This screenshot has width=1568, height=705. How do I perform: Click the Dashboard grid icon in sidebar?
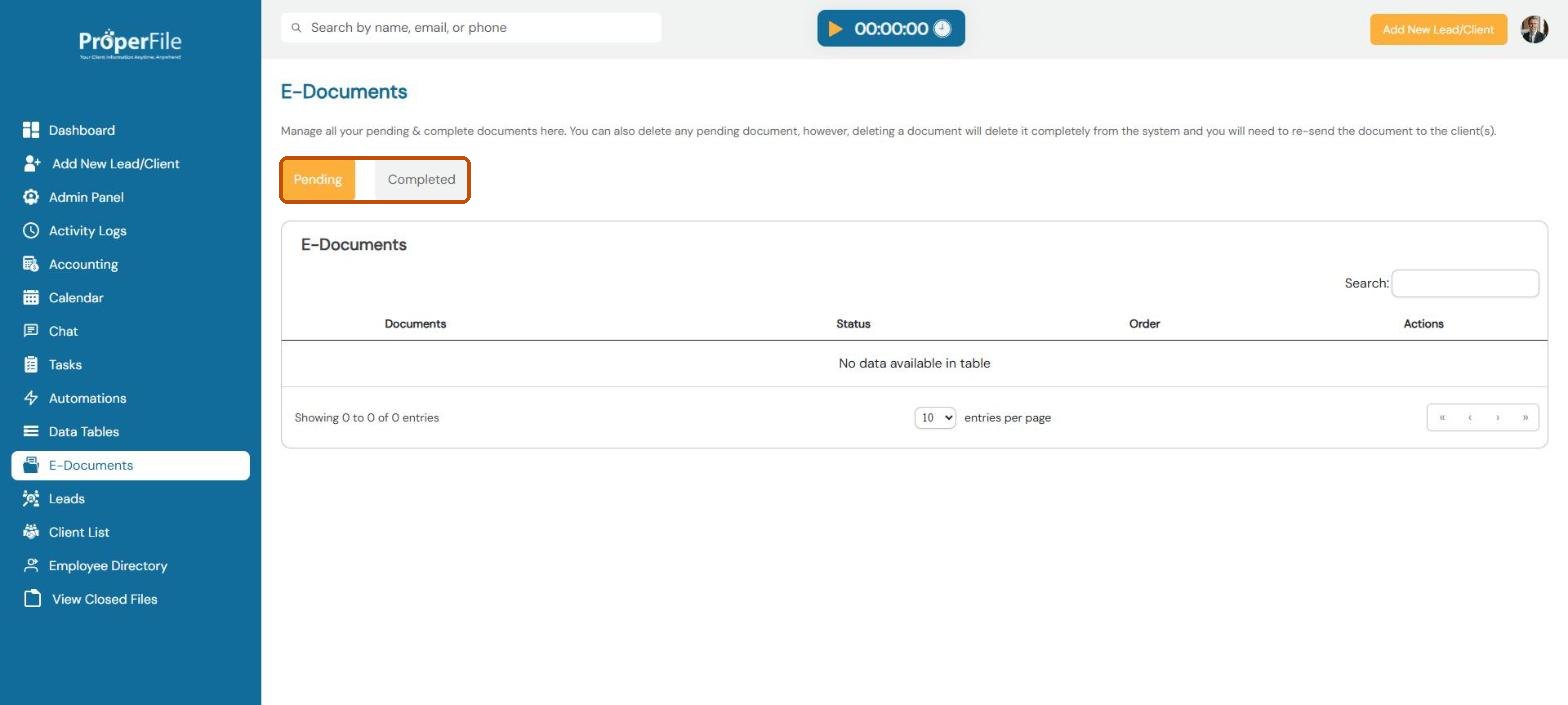[x=31, y=130]
